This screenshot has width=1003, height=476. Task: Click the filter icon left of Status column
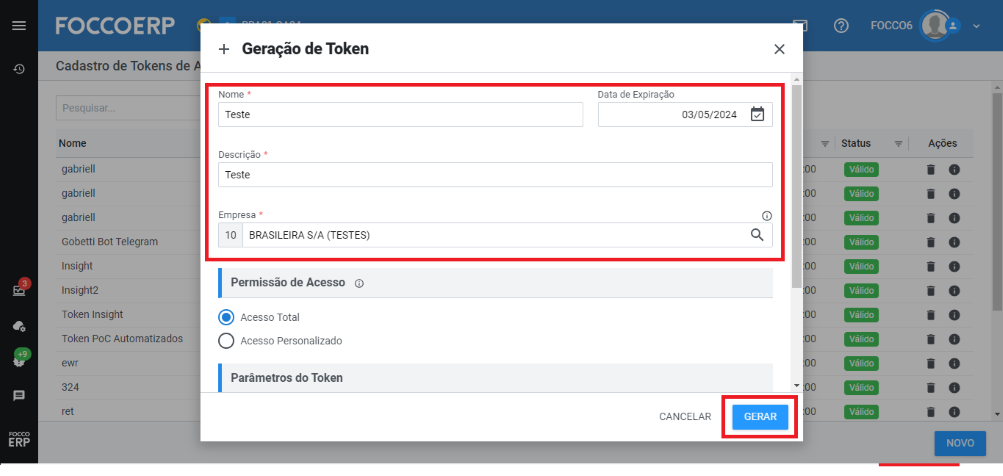point(825,143)
